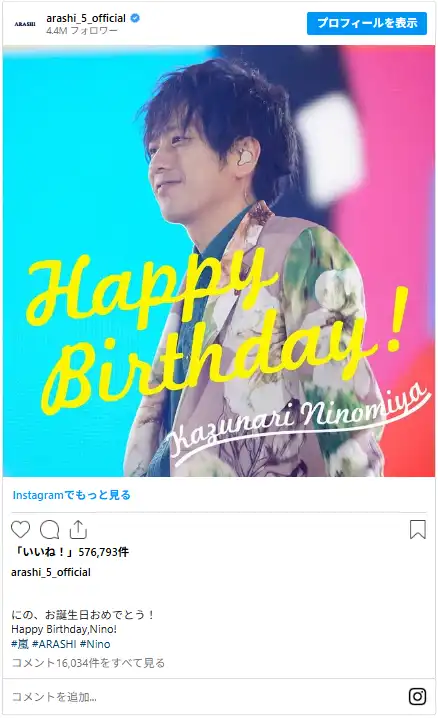The image size is (438, 718).
Task: Open the arashi_5_official header username link
Action: [86, 18]
